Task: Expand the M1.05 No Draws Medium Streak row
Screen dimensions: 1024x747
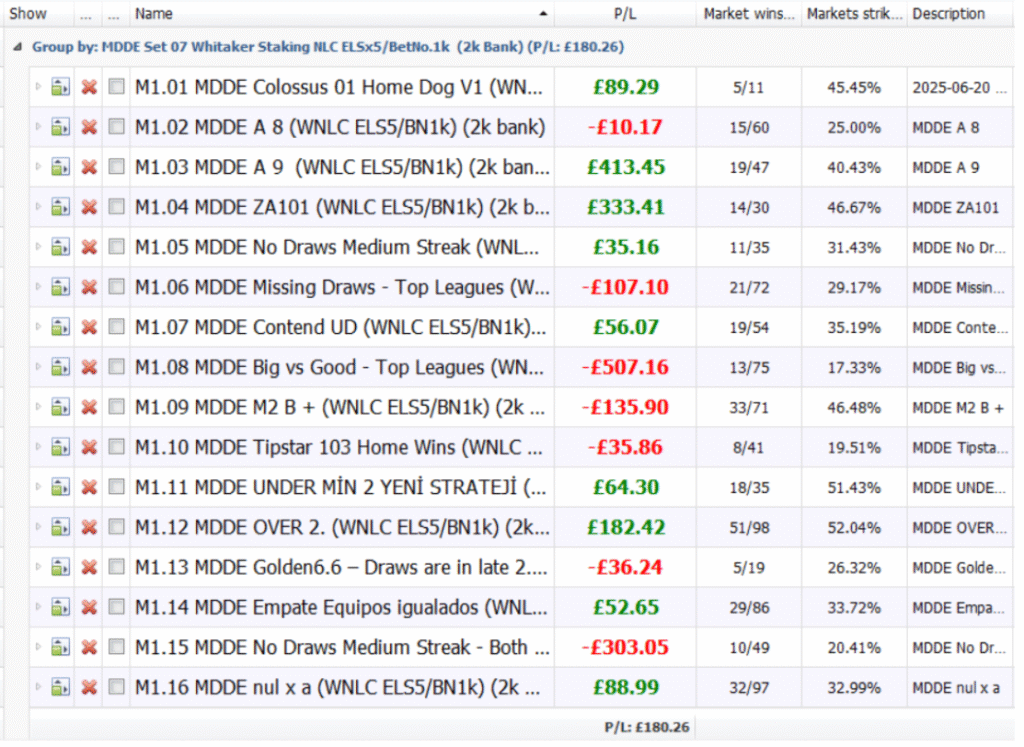Action: pyautogui.click(x=39, y=248)
